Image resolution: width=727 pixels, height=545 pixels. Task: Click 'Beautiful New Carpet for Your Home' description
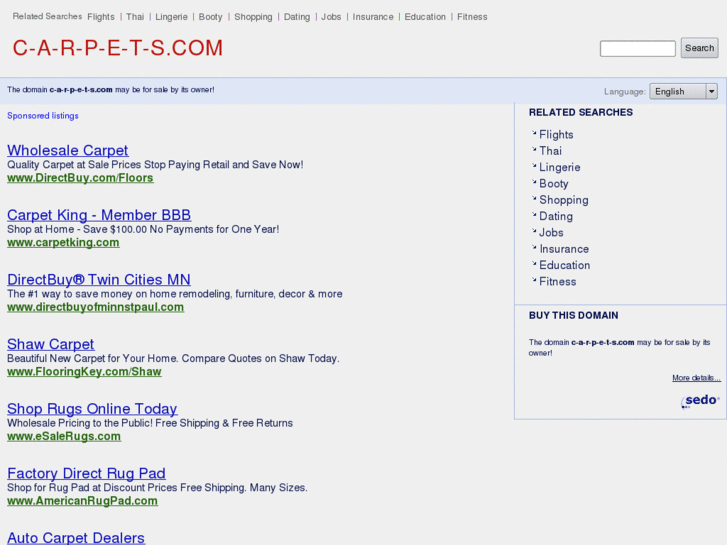tap(173, 359)
